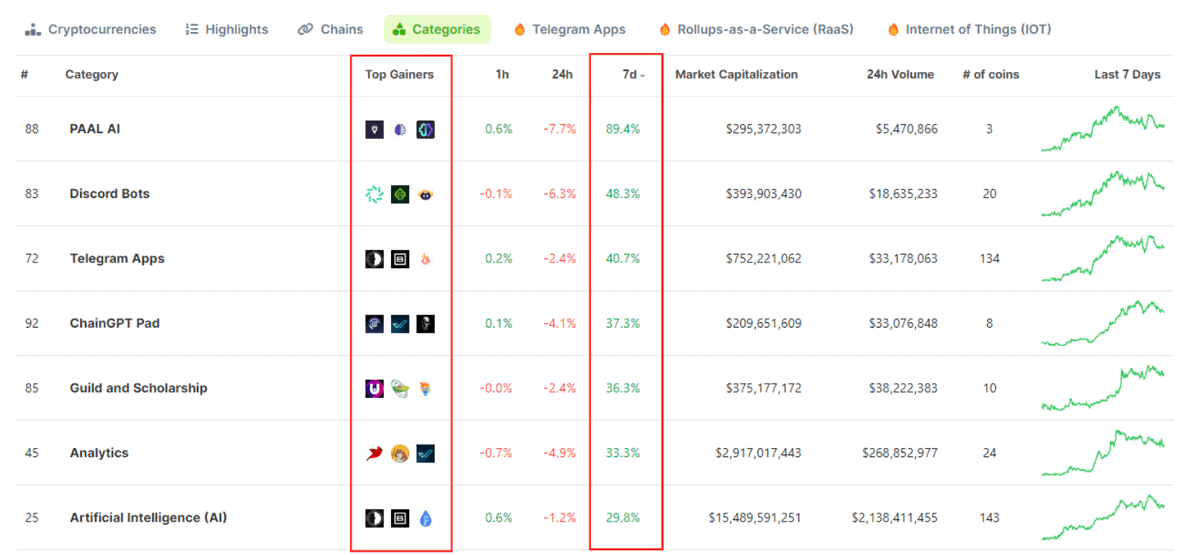Viewport: 1200px width, 555px height.
Task: Click the middle coin icon in PAAL AI row
Action: tap(400, 129)
